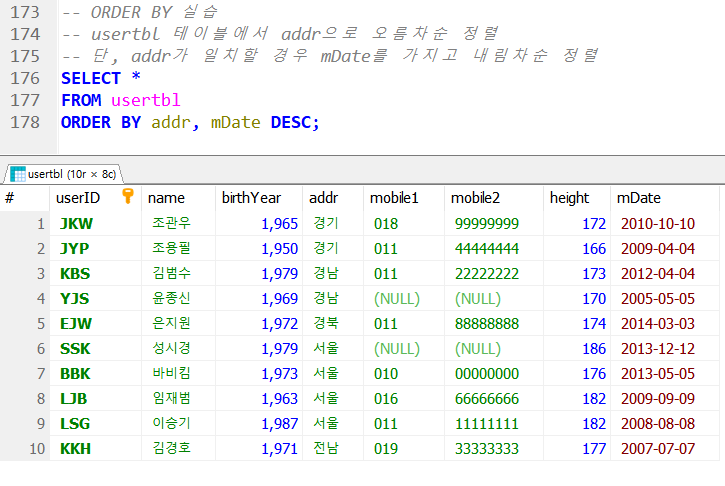Select birthYear value 1,950
The height and width of the screenshot is (486, 725).
pos(279,249)
